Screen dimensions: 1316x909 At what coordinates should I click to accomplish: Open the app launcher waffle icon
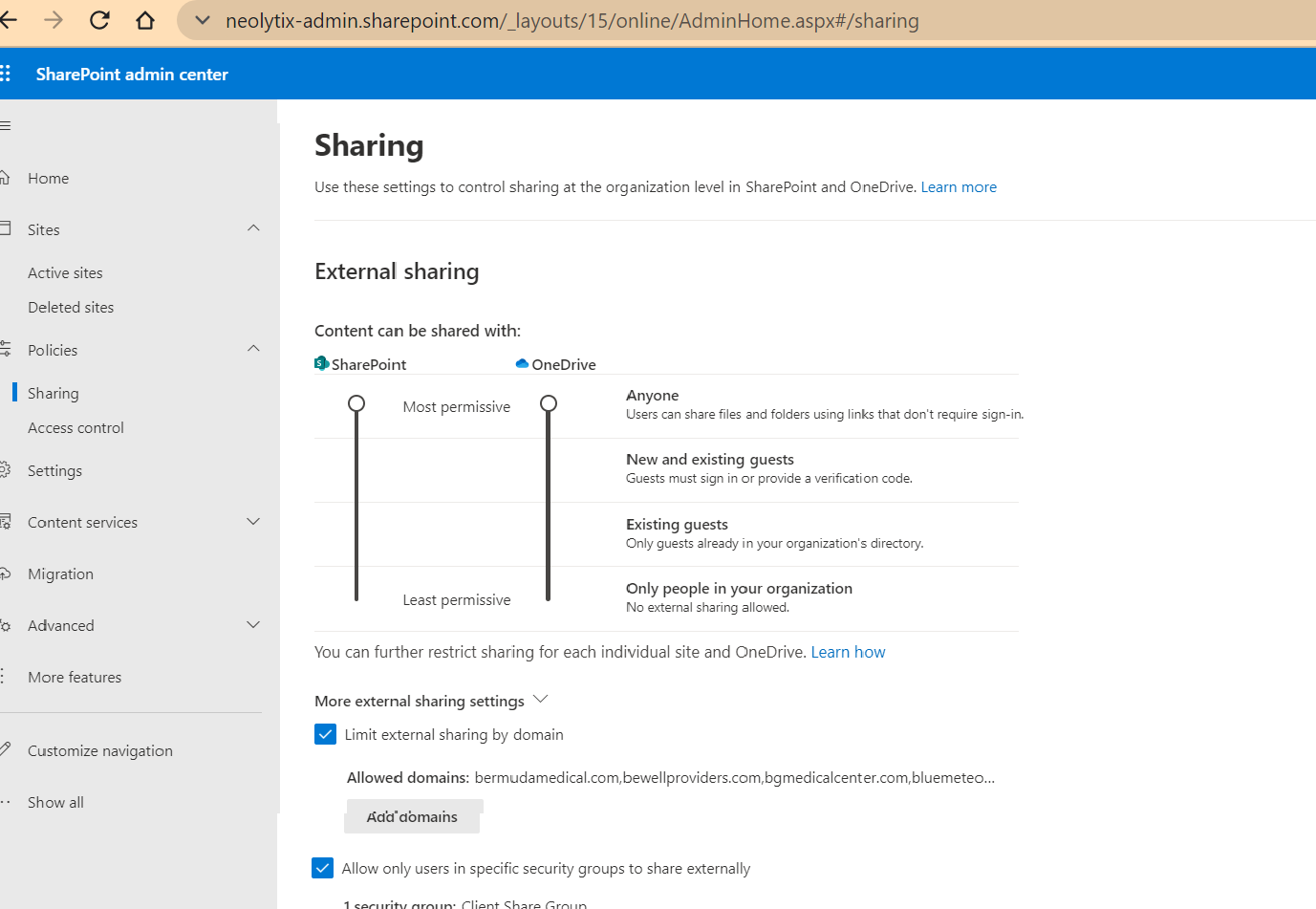point(6,74)
